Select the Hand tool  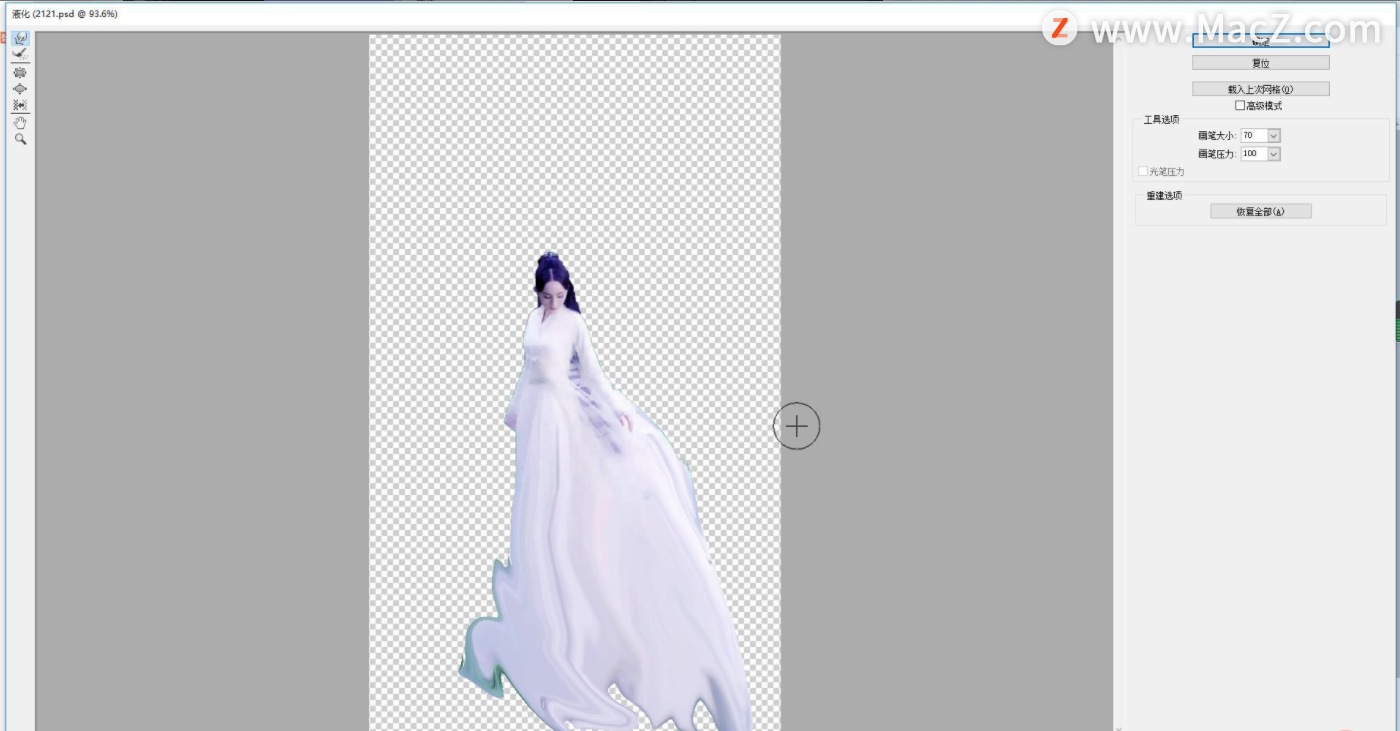click(20, 122)
